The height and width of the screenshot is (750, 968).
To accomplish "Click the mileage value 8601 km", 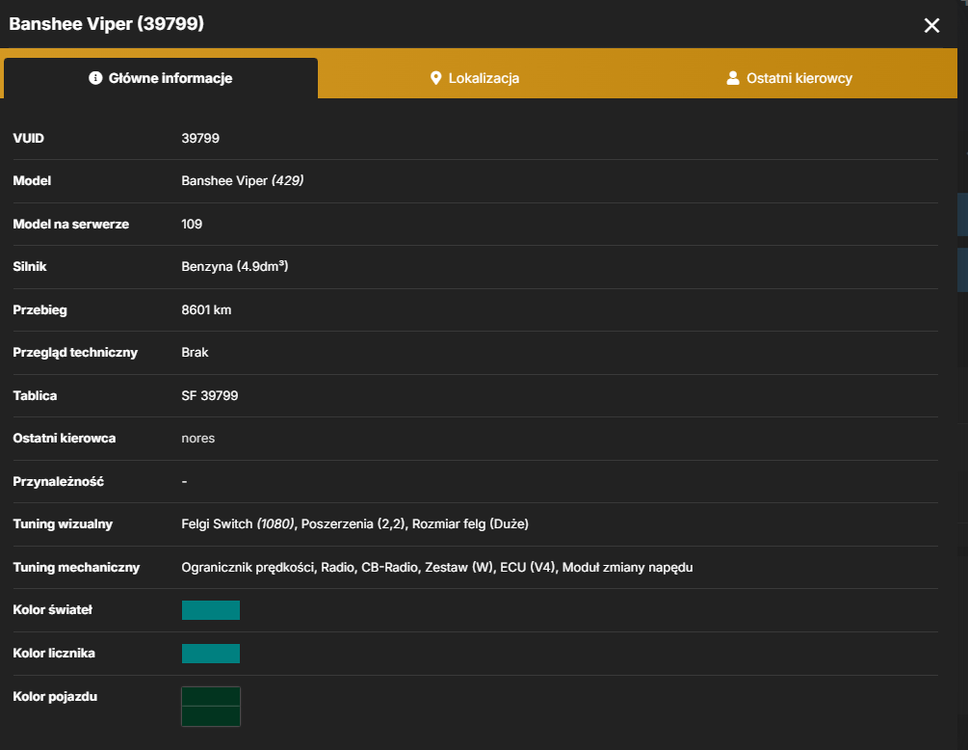I will (x=206, y=310).
